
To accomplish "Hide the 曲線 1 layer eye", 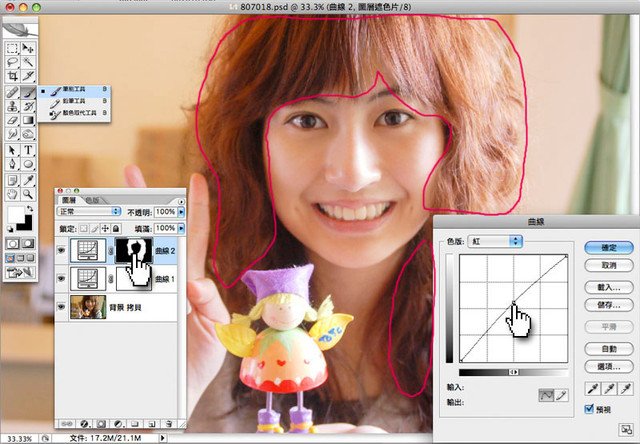I will click(61, 278).
